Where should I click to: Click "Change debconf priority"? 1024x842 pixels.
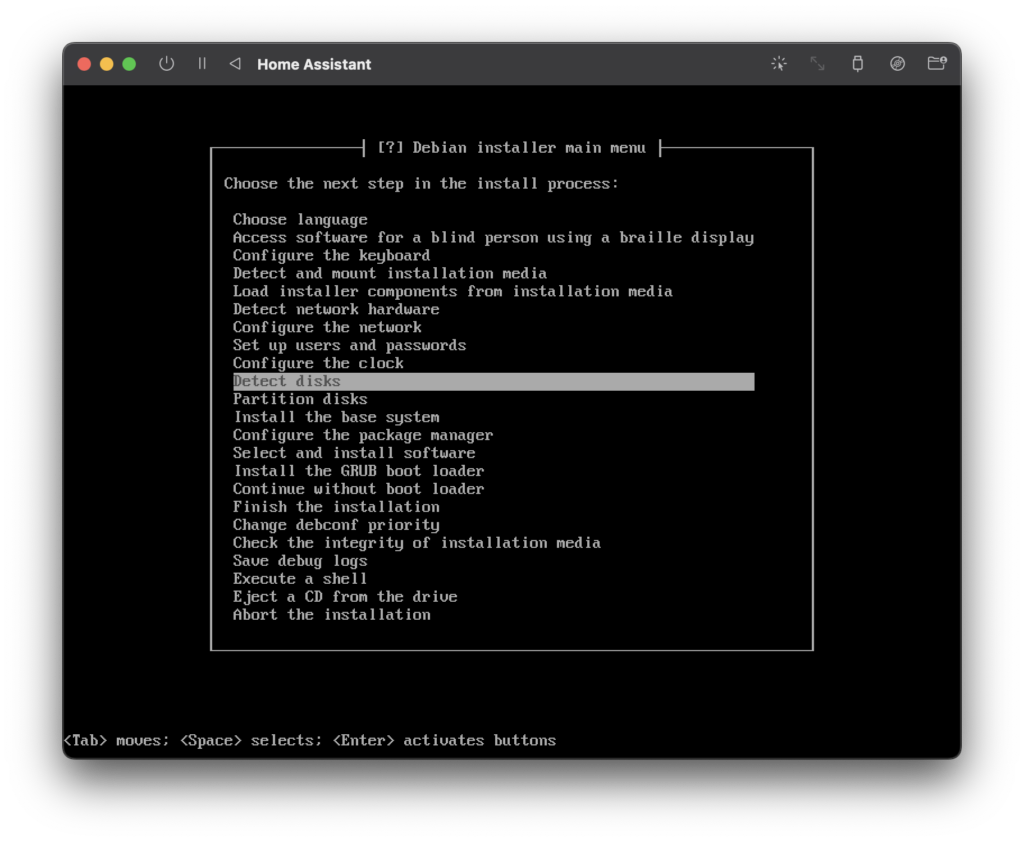pos(494,525)
